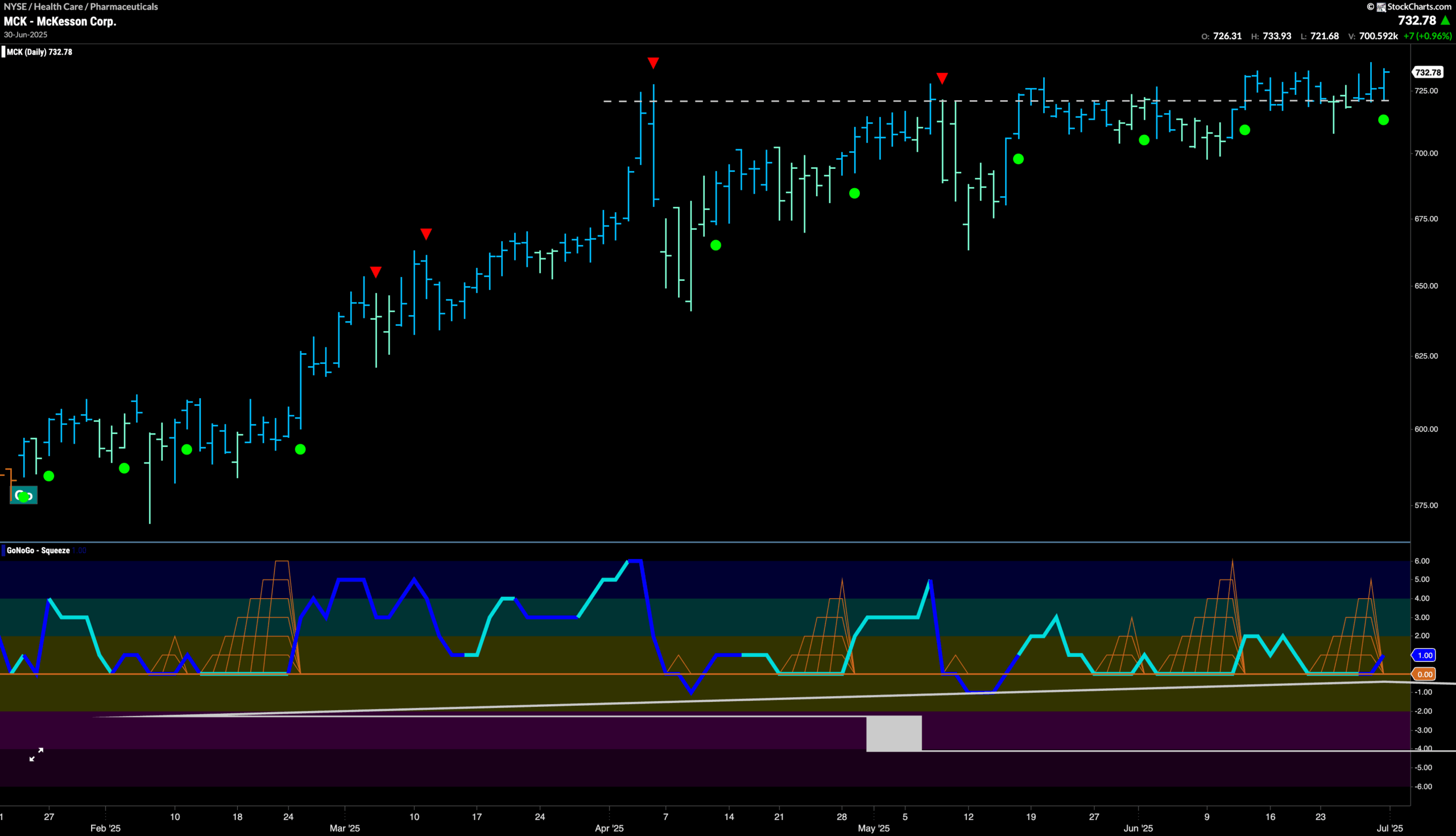
Task: Click the green dot near 10 February
Action: point(187,450)
